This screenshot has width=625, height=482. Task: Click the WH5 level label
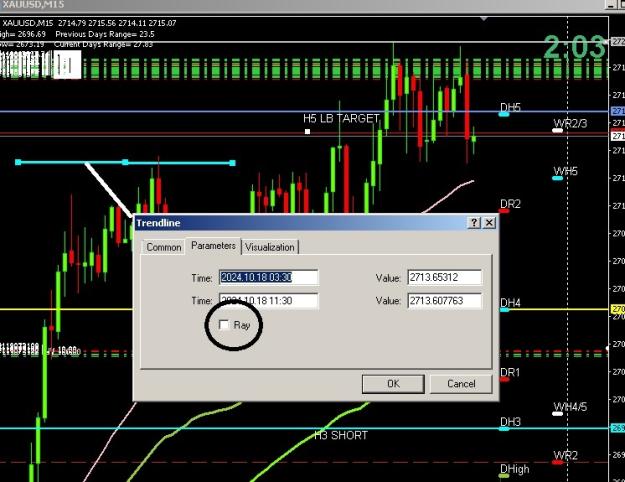(565, 171)
